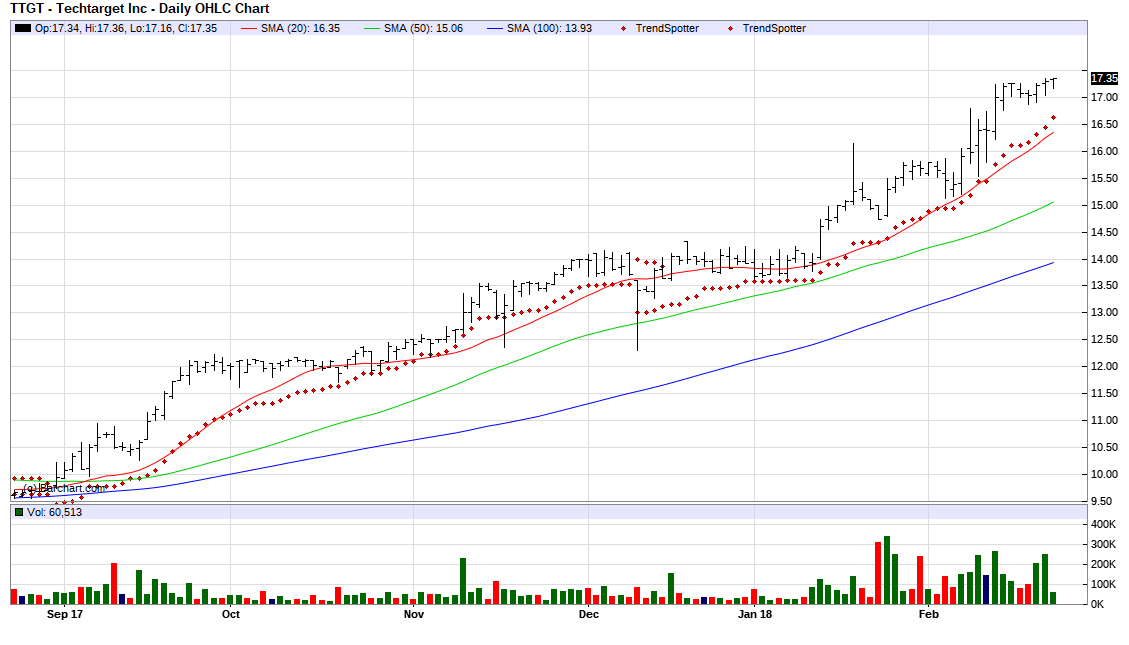Viewport: 1129px width, 645px height.
Task: Click the Vol: 60,513 volume label
Action: (55, 513)
